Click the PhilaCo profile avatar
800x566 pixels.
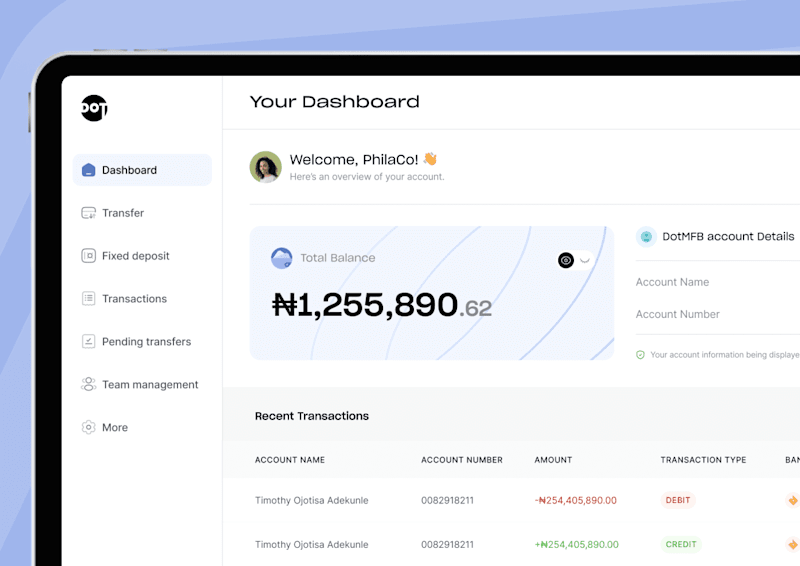(265, 167)
